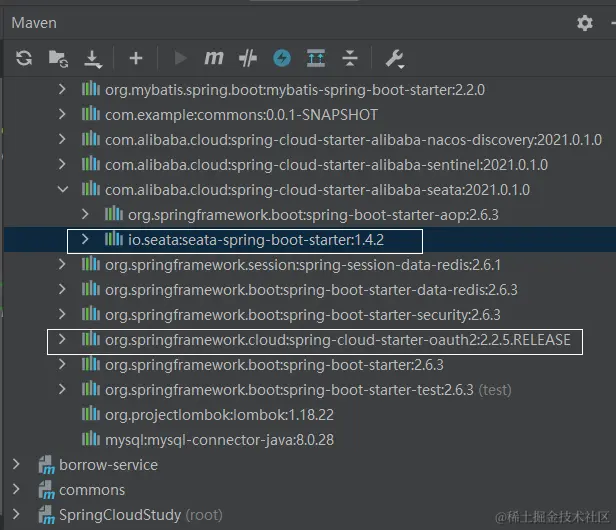Select io.seata:seata-spring-boot-starter:1.4.2 text

point(256,240)
